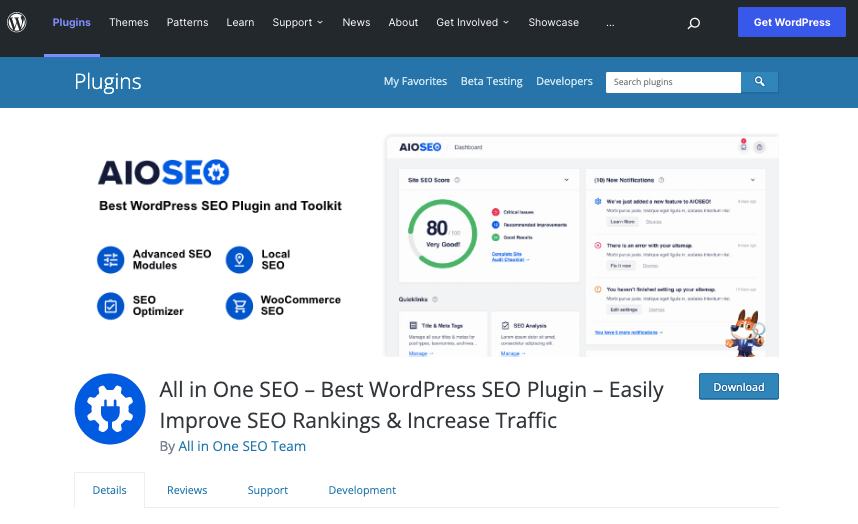Click the fox mascot in dashboard preview
Image resolution: width=858 pixels, height=524 pixels.
[744, 333]
